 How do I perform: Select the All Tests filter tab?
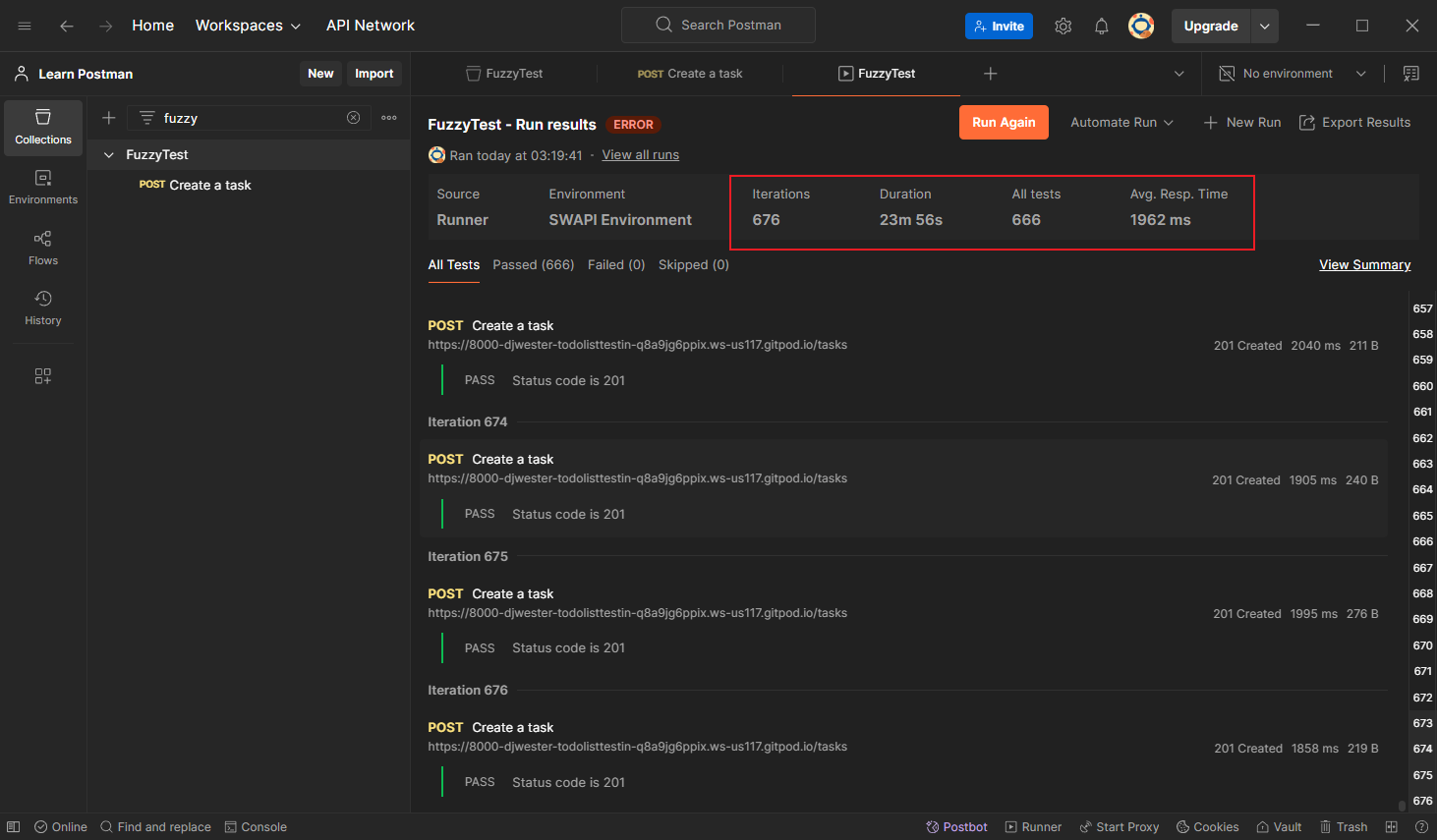click(x=454, y=265)
